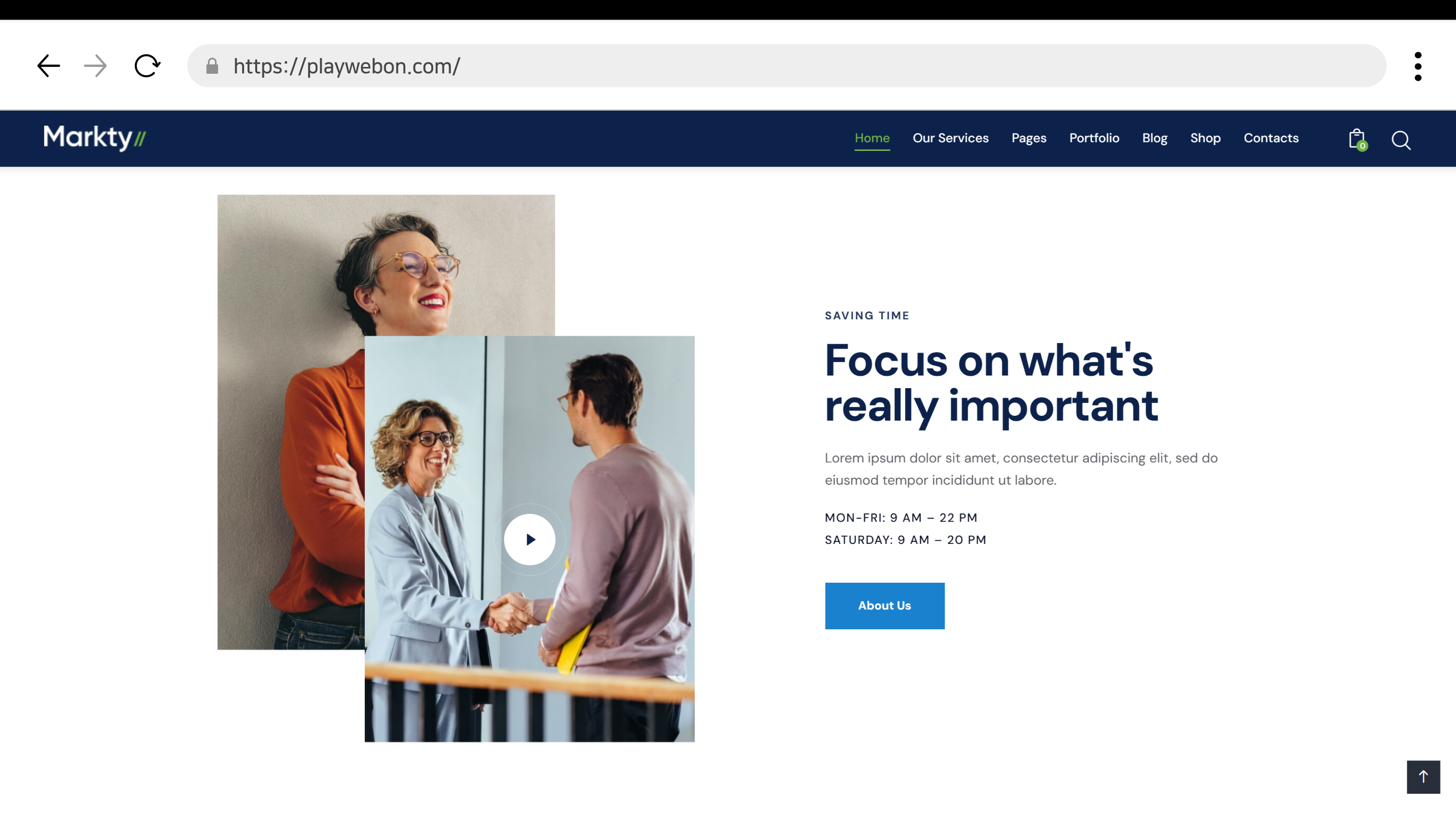This screenshot has height=819, width=1456.
Task: Reload the page with refresh icon
Action: coord(147,66)
